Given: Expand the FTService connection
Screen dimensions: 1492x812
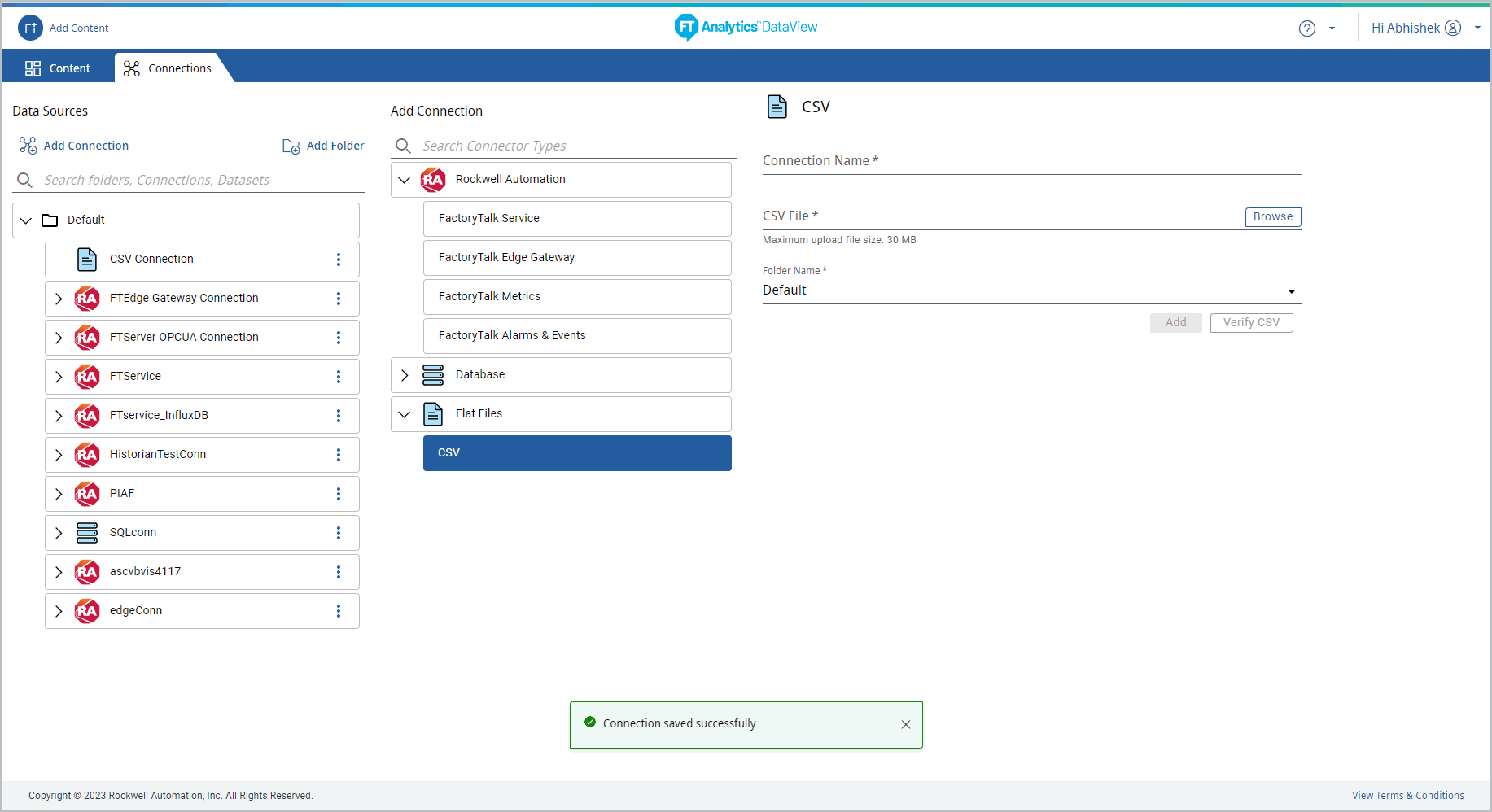Looking at the screenshot, I should [59, 377].
